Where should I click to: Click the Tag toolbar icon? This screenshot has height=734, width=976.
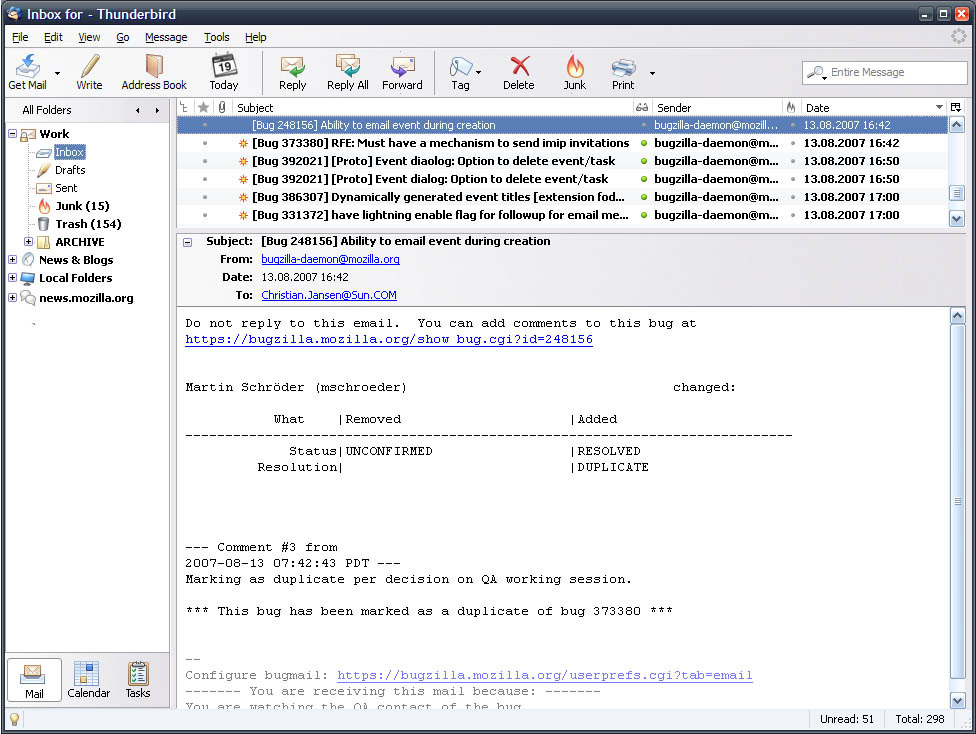point(460,72)
